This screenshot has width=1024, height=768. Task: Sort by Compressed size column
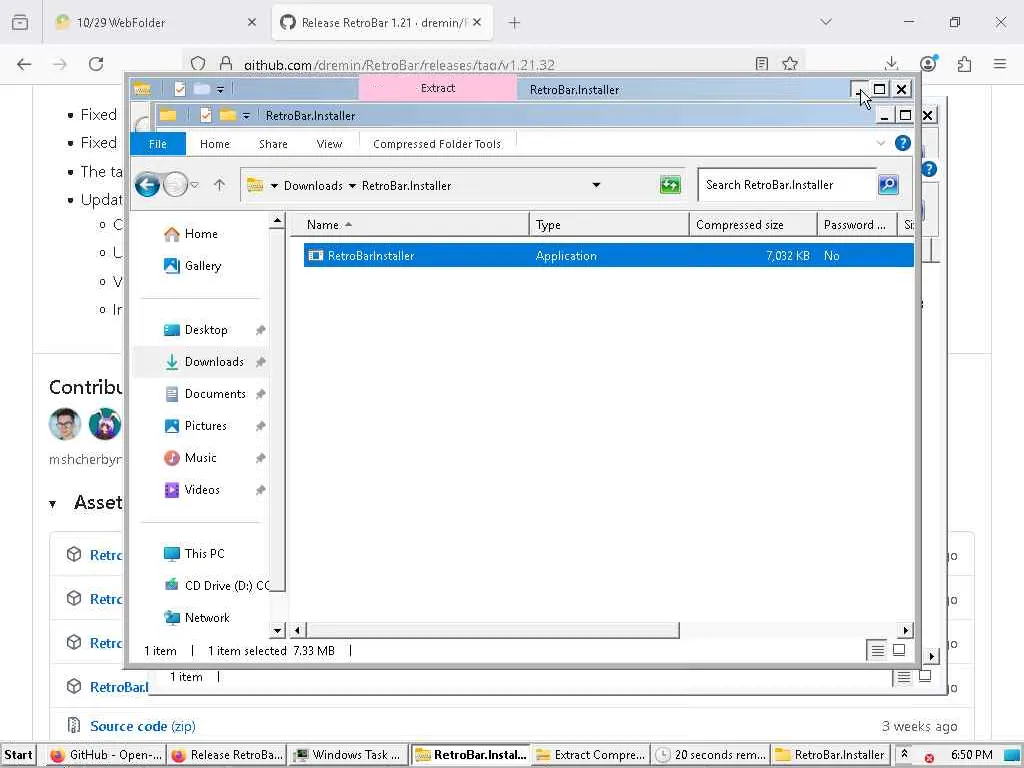pyautogui.click(x=754, y=225)
